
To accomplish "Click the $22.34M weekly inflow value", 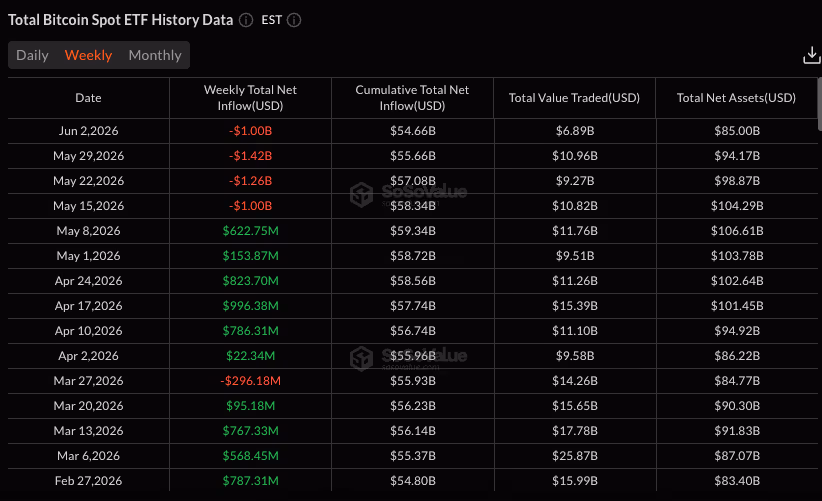I will coord(251,356).
